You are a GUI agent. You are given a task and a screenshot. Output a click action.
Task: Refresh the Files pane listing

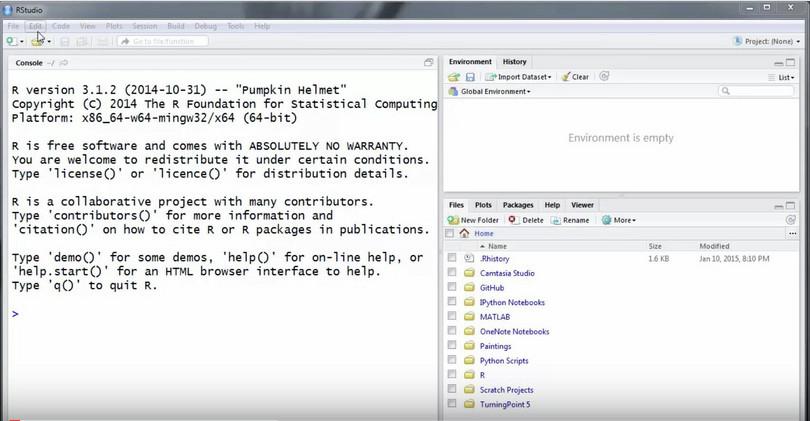tap(791, 220)
